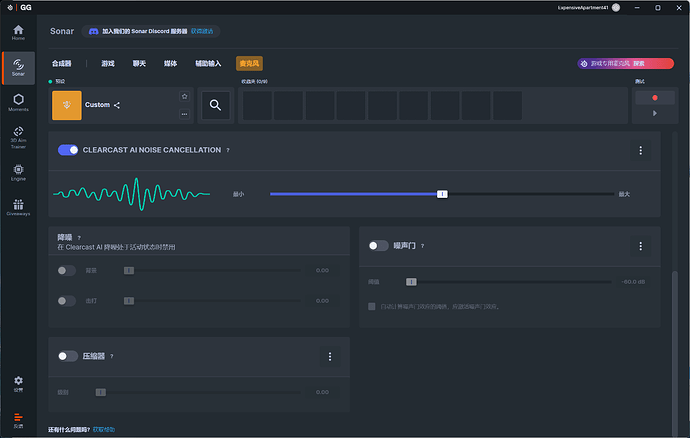Open Giveaways in the sidebar
The width and height of the screenshot is (690, 438).
coord(18,206)
